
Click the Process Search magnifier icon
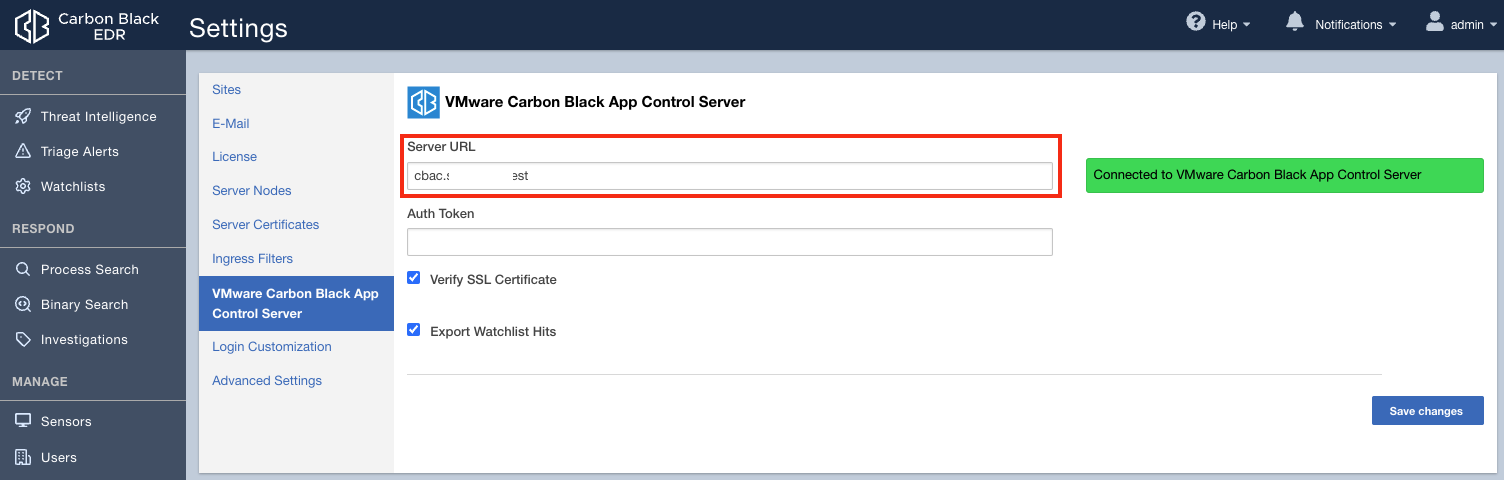coord(23,270)
